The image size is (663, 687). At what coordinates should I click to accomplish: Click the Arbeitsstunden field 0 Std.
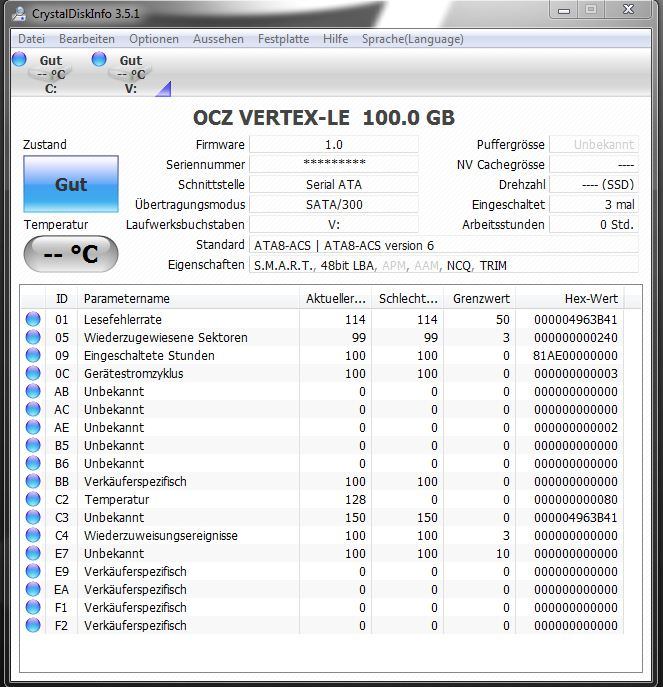(594, 224)
